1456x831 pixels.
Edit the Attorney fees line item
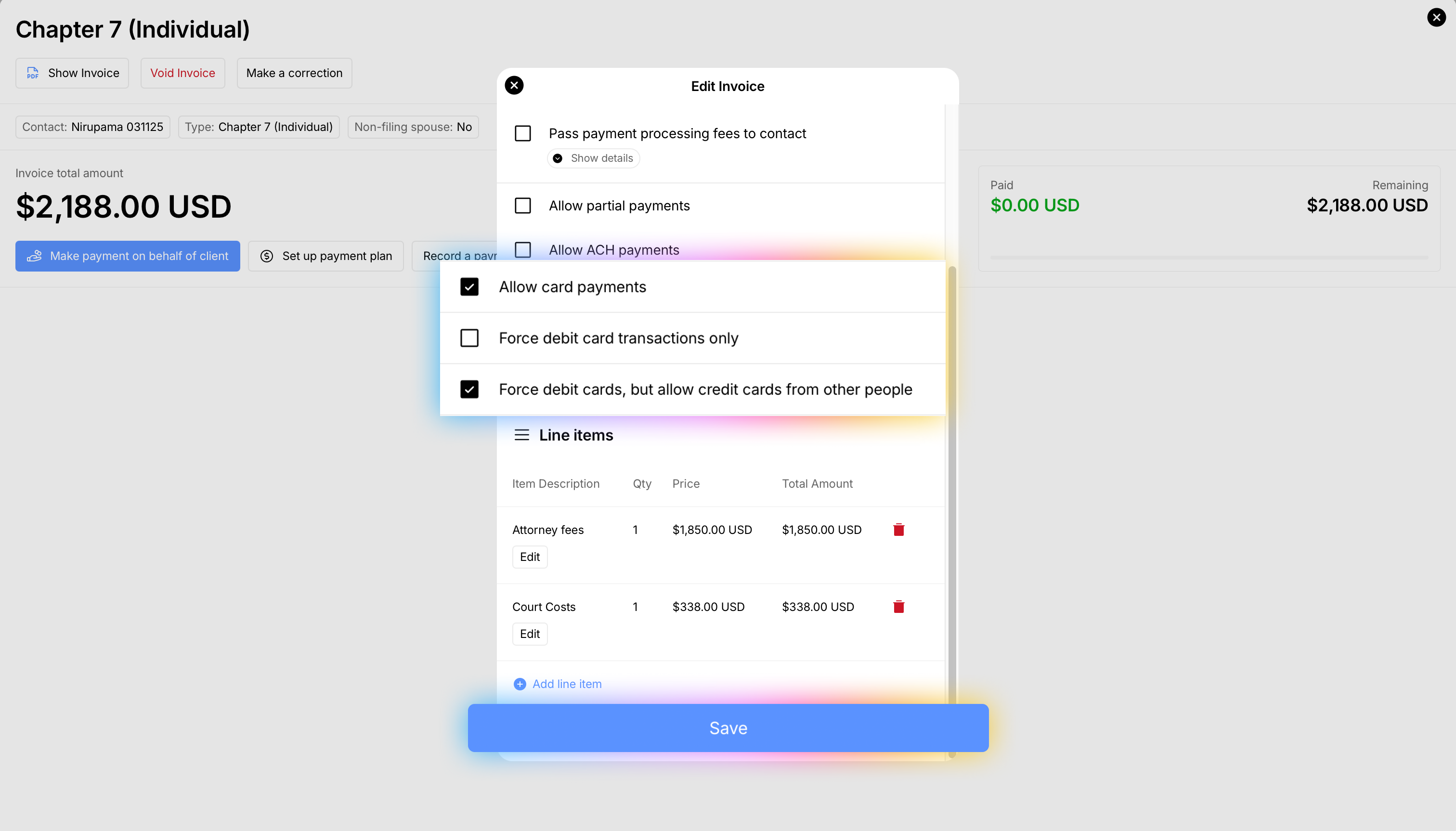(529, 557)
